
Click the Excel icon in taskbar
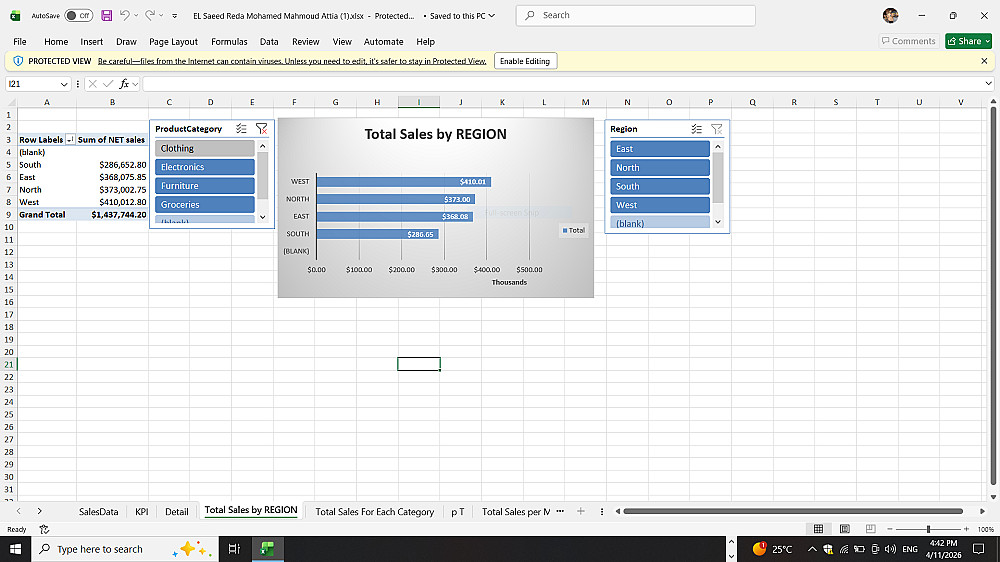pos(267,549)
